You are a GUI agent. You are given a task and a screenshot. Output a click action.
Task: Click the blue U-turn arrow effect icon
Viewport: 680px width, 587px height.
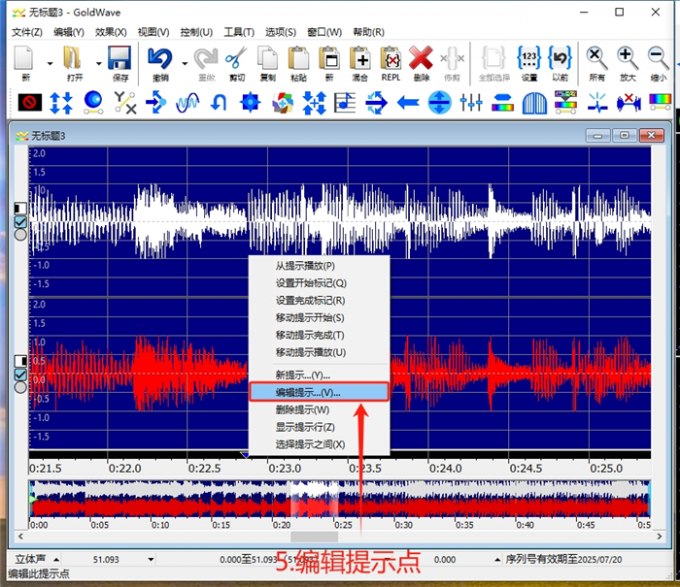219,103
